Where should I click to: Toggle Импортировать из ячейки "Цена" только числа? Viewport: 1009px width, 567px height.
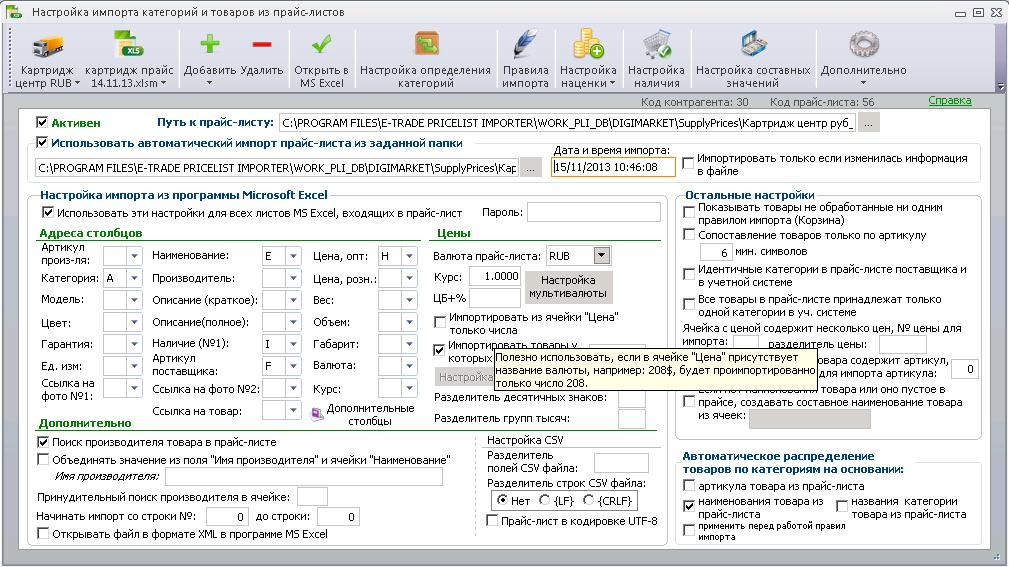pos(440,321)
